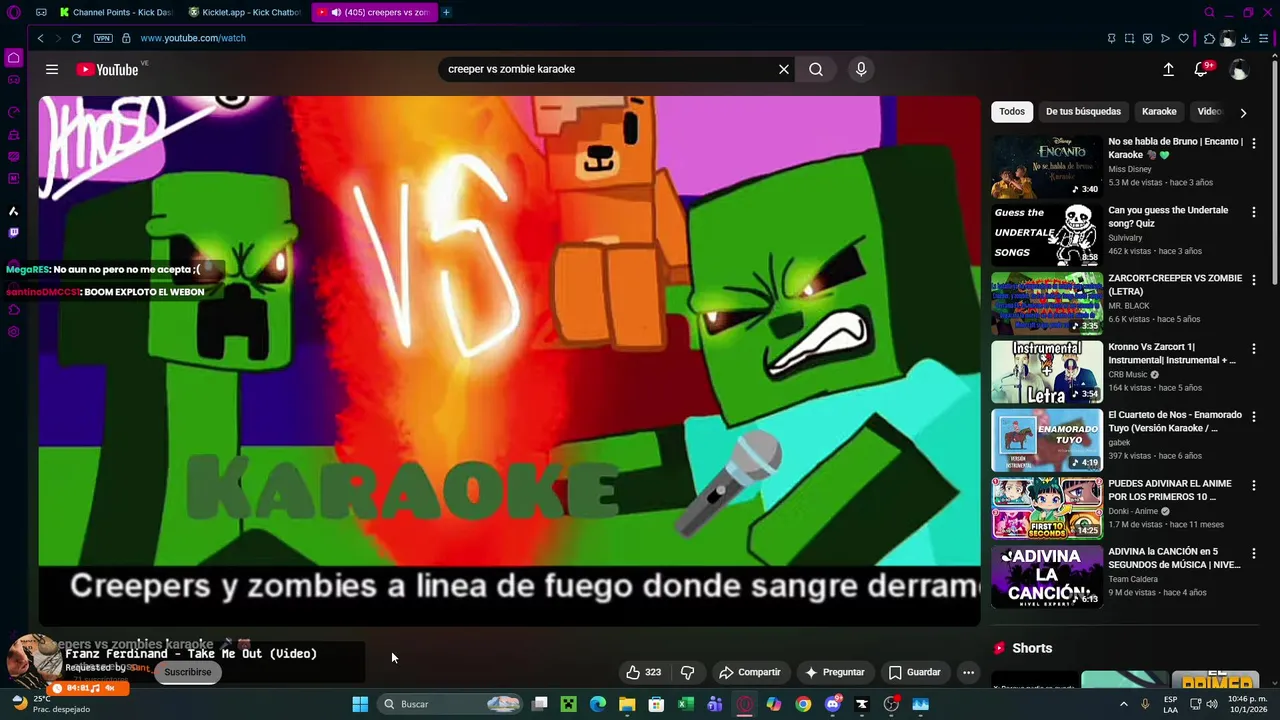This screenshot has height=720, width=1280.
Task: Run the search with magnifier button
Action: click(816, 69)
